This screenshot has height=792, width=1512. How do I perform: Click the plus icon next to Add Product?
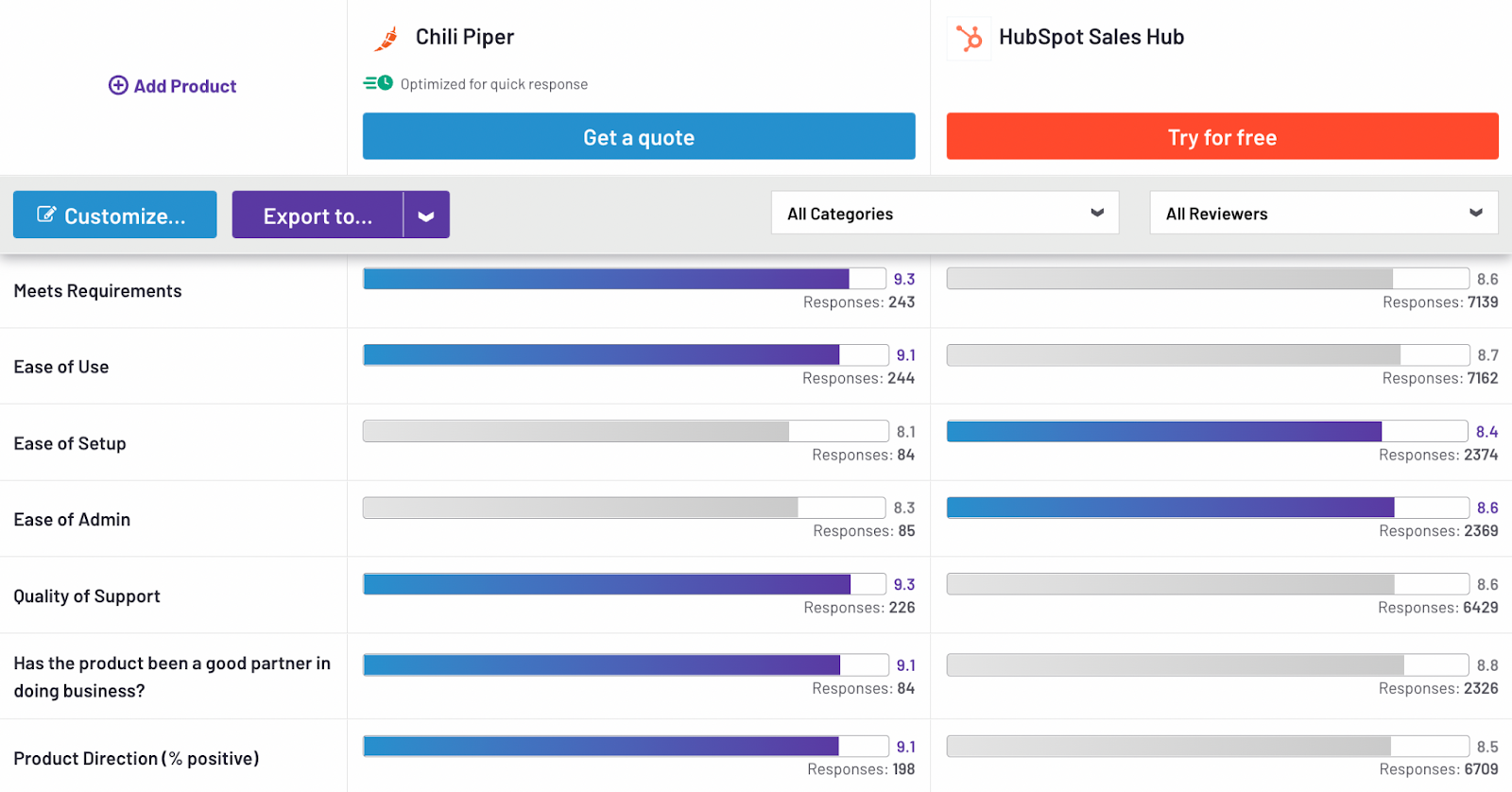117,85
